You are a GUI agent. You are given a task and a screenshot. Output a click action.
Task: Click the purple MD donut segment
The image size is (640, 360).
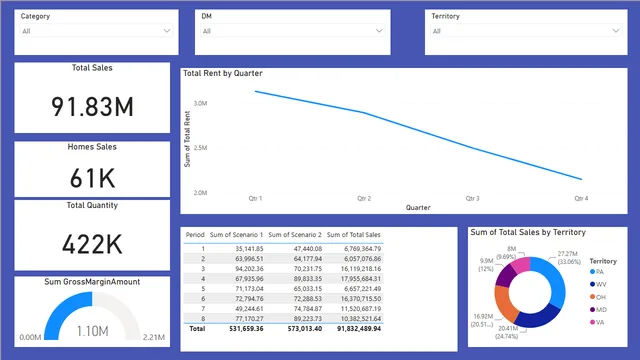pos(505,275)
